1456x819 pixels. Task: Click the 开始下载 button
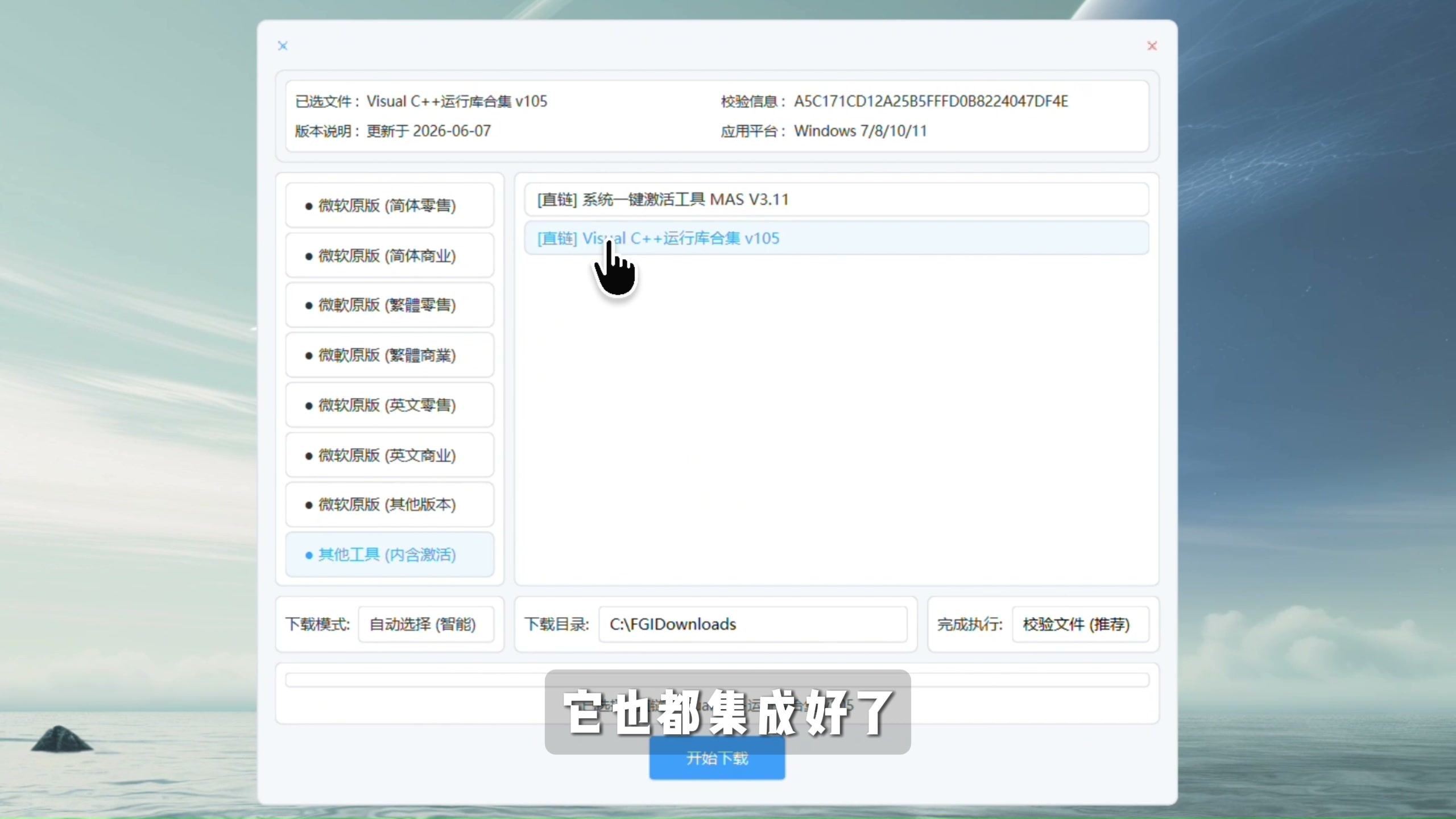(x=717, y=758)
